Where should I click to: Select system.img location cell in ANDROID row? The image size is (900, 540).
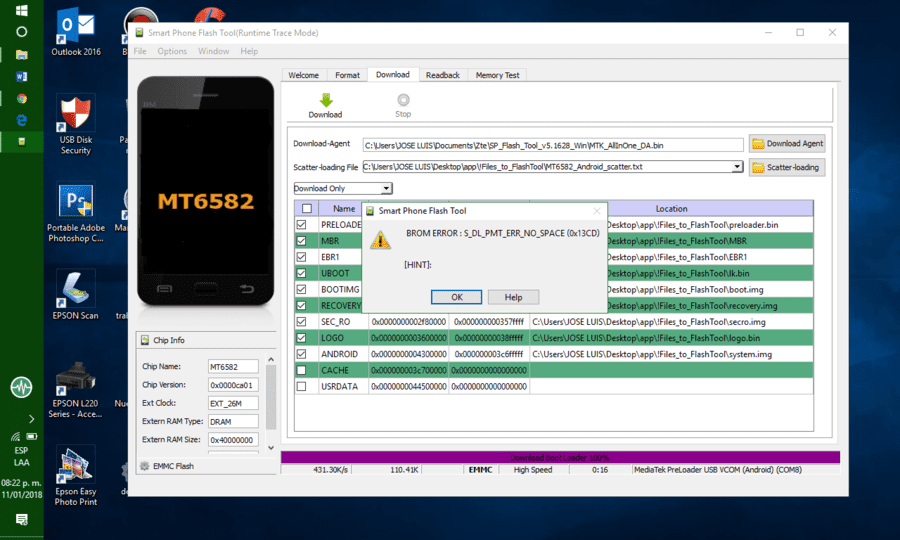(x=671, y=354)
